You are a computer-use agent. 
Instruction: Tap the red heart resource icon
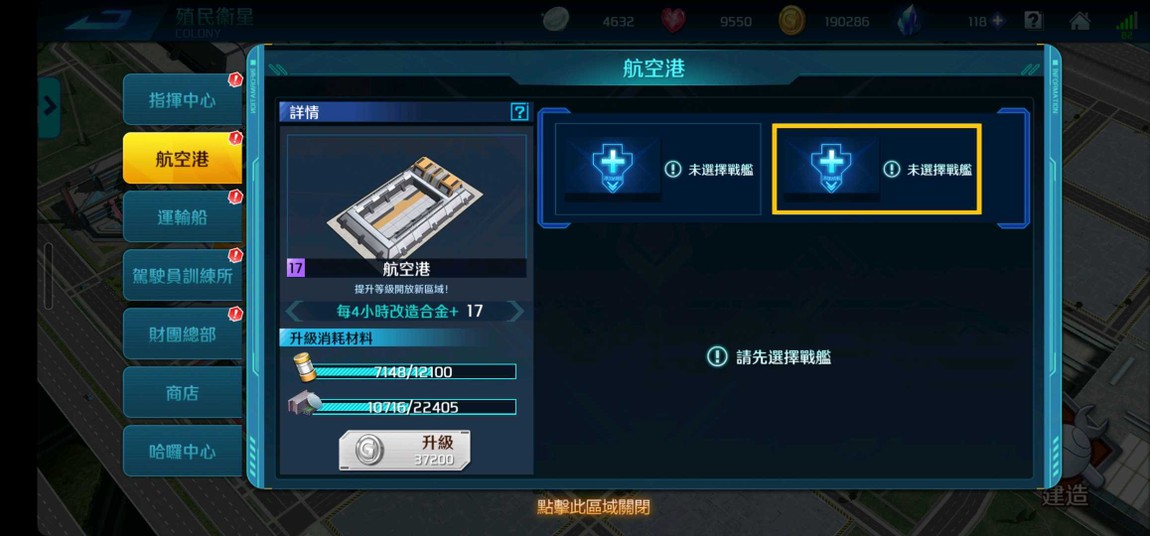coord(673,21)
